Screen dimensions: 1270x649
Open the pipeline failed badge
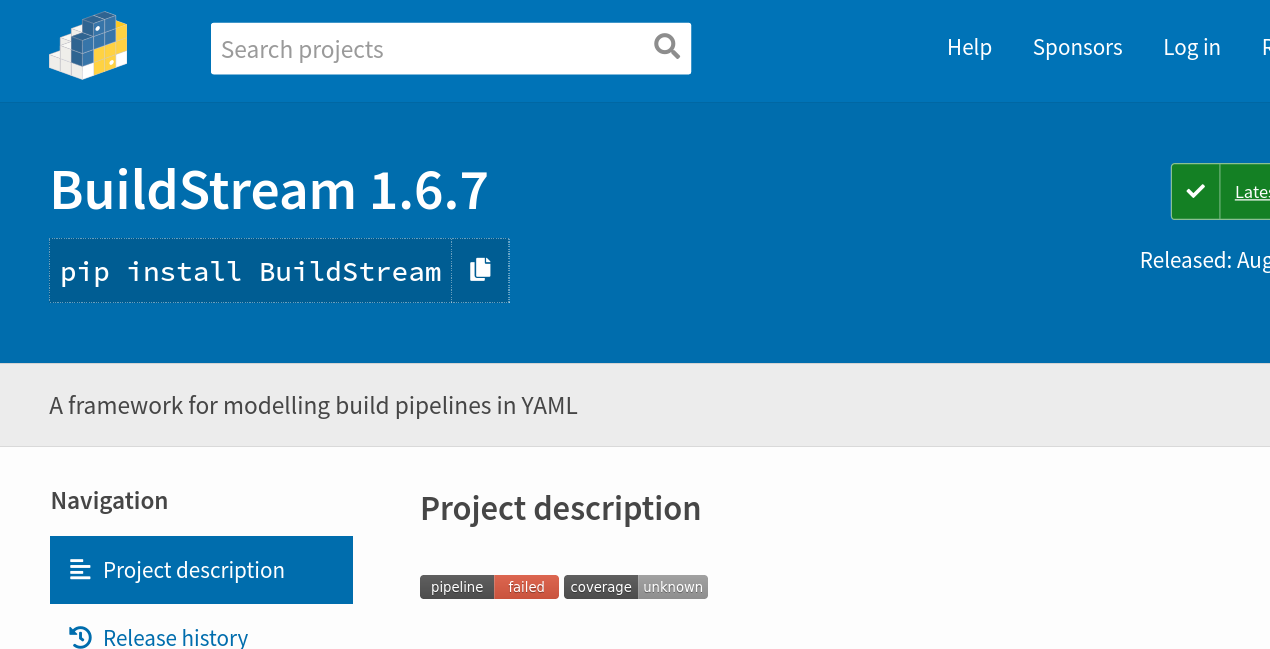point(489,587)
